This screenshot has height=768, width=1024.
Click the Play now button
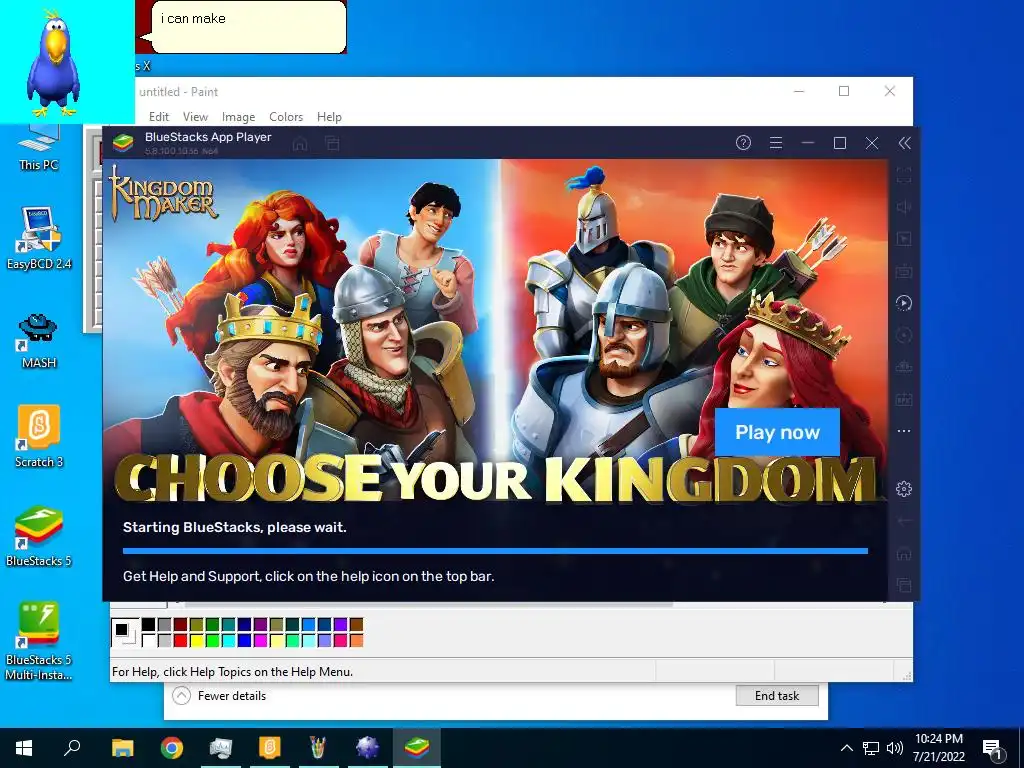777,432
